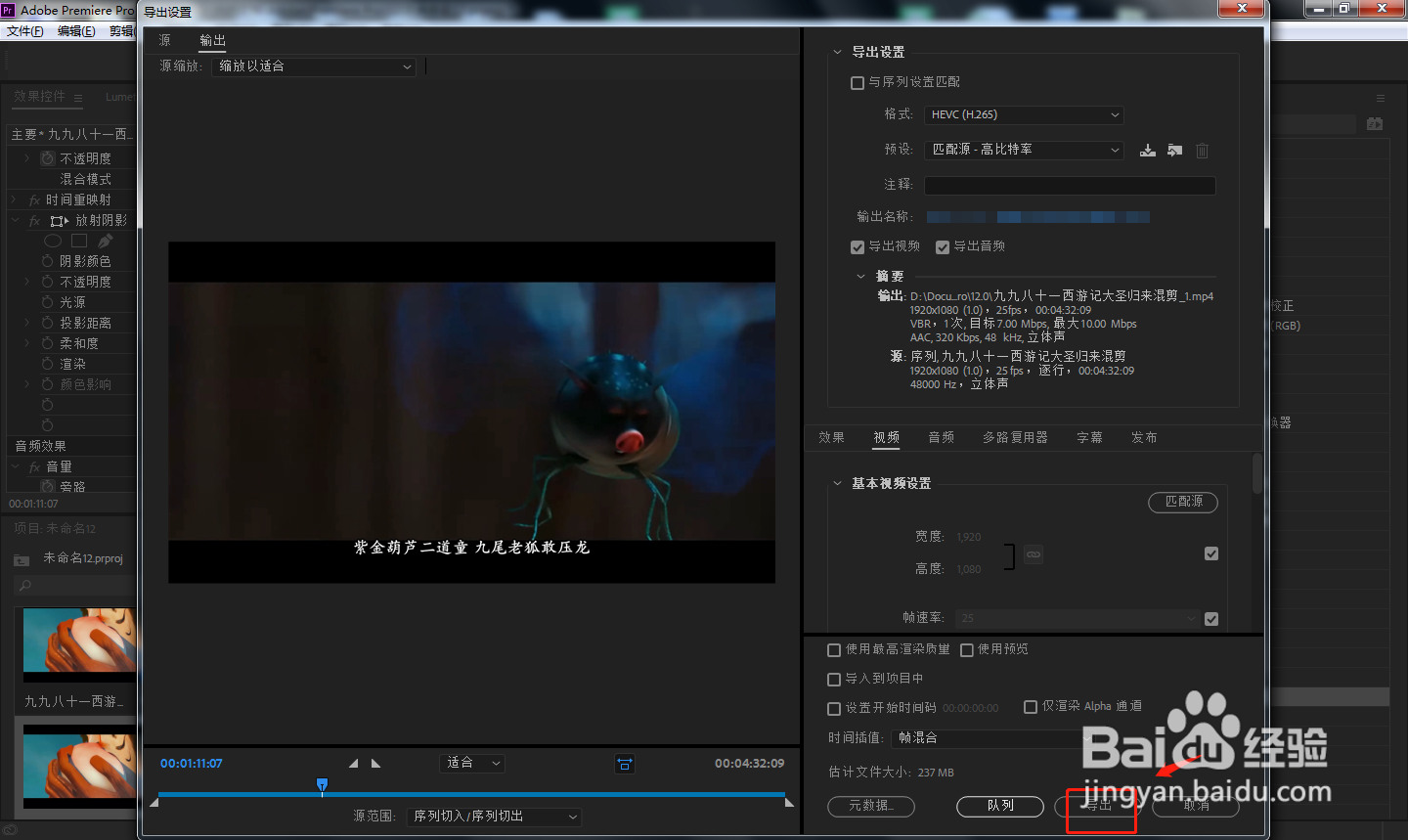Open the 源范围 序列切入/序列切出 dropdown
This screenshot has width=1408, height=840.
pos(495,817)
